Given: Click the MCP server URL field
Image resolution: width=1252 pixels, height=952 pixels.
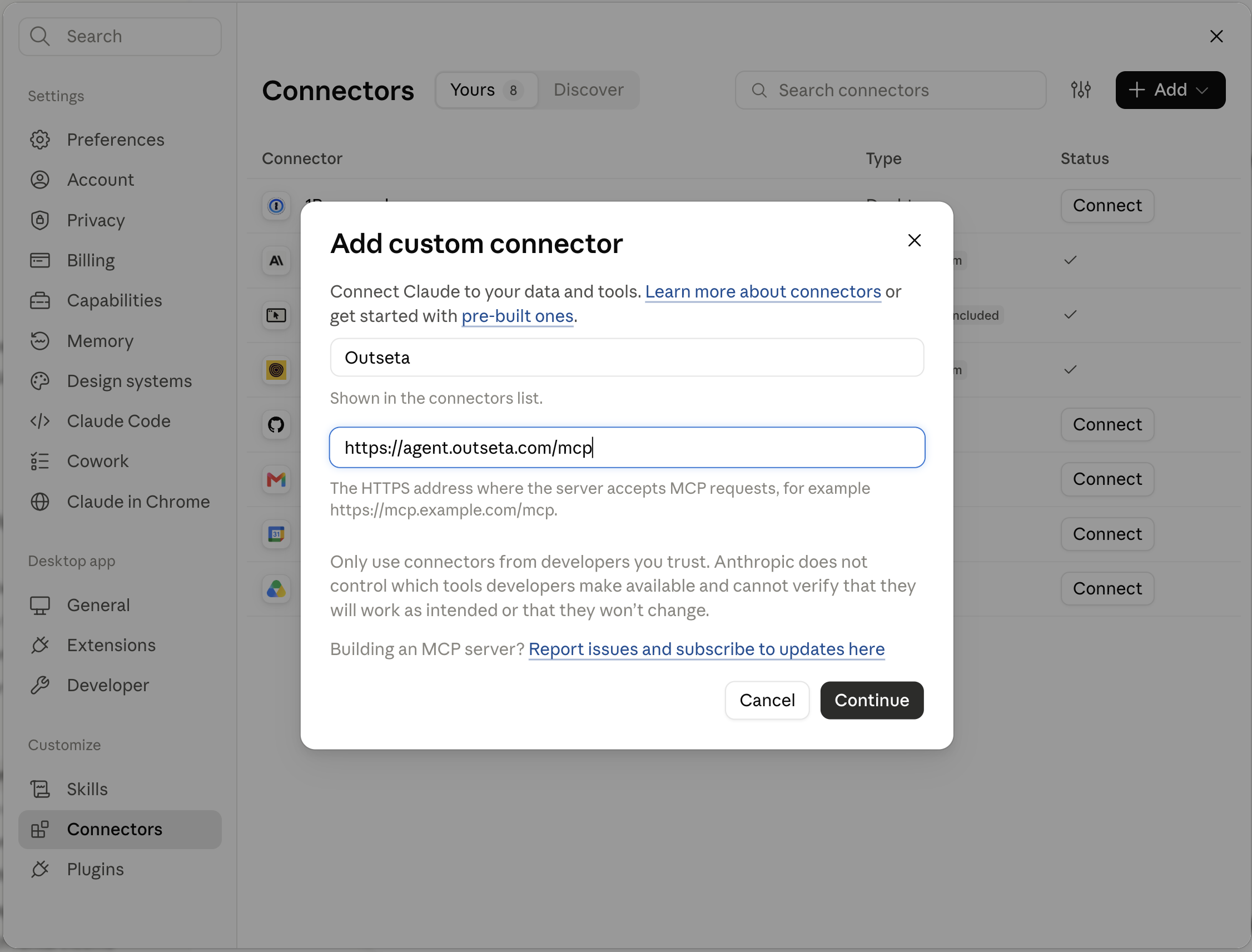Looking at the screenshot, I should pos(627,448).
